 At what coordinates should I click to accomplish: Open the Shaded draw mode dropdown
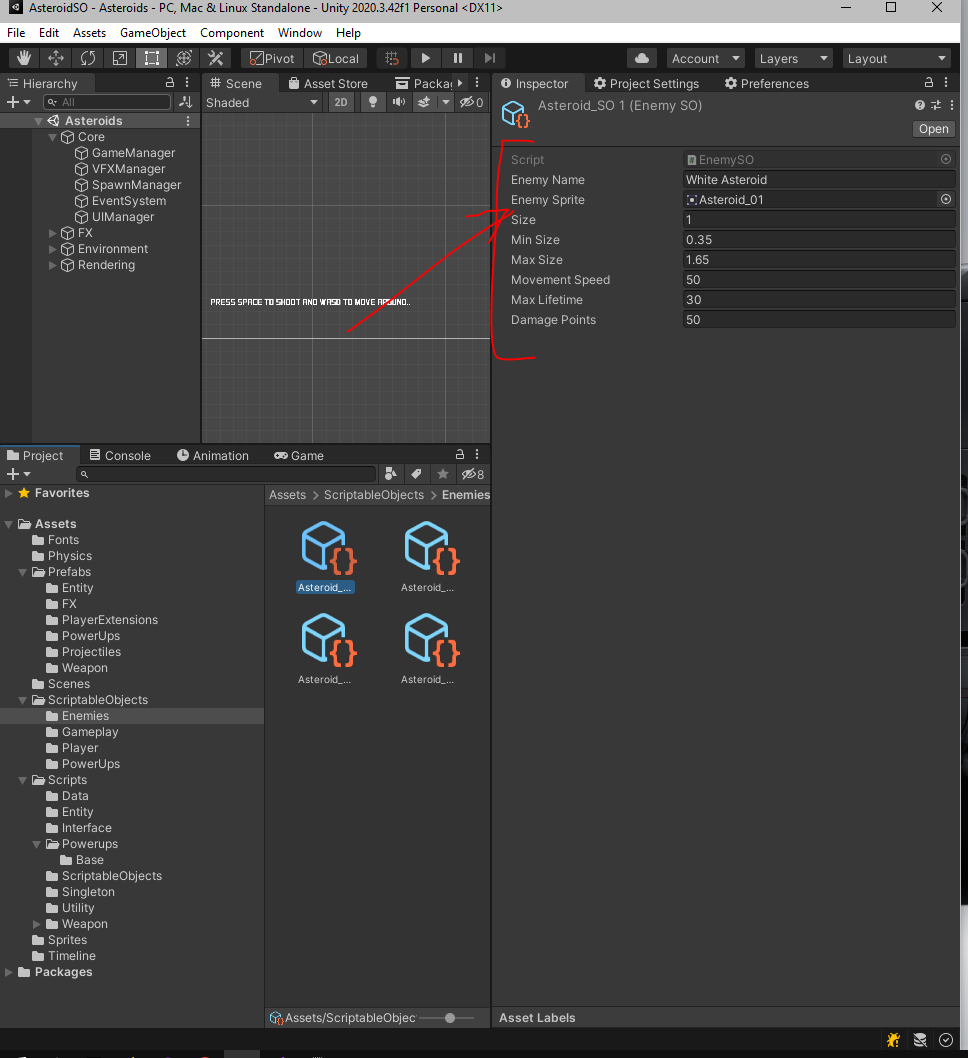click(x=262, y=102)
